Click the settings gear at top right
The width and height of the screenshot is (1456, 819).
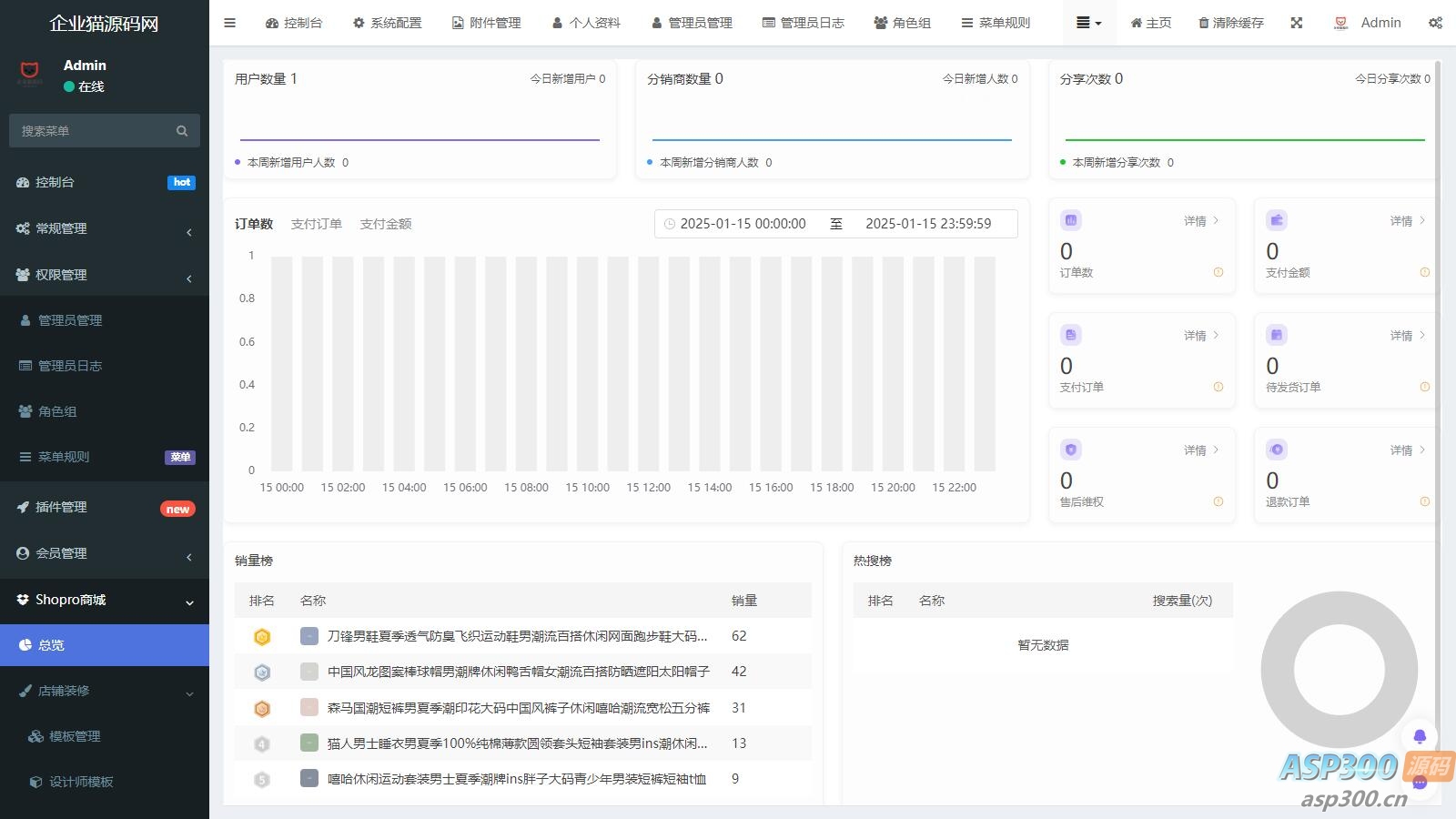(1436, 23)
